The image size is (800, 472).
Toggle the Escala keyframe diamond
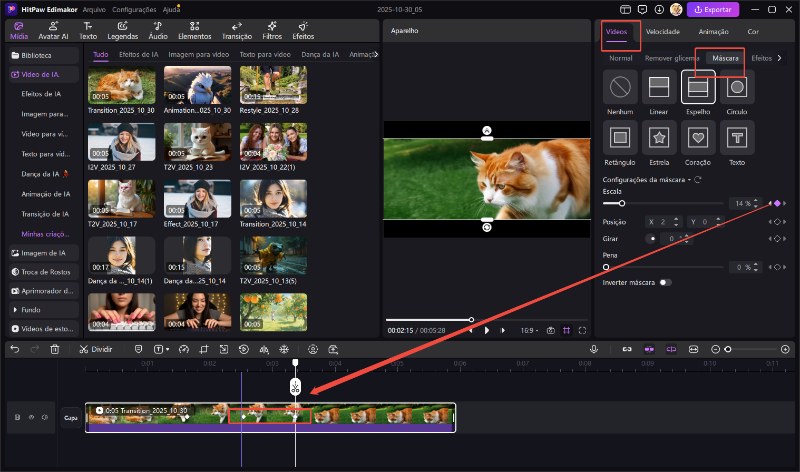pos(776,203)
